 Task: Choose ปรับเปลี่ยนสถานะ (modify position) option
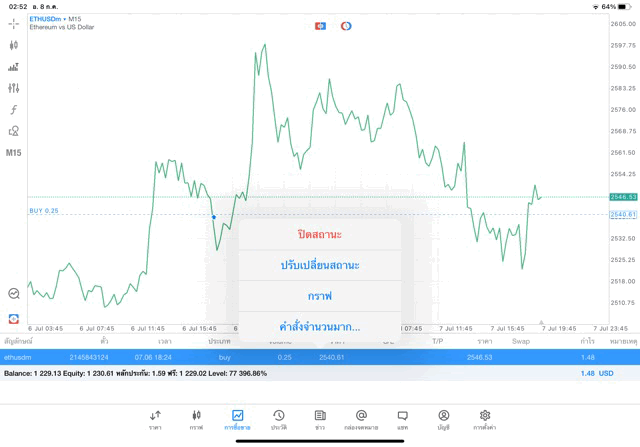click(319, 265)
